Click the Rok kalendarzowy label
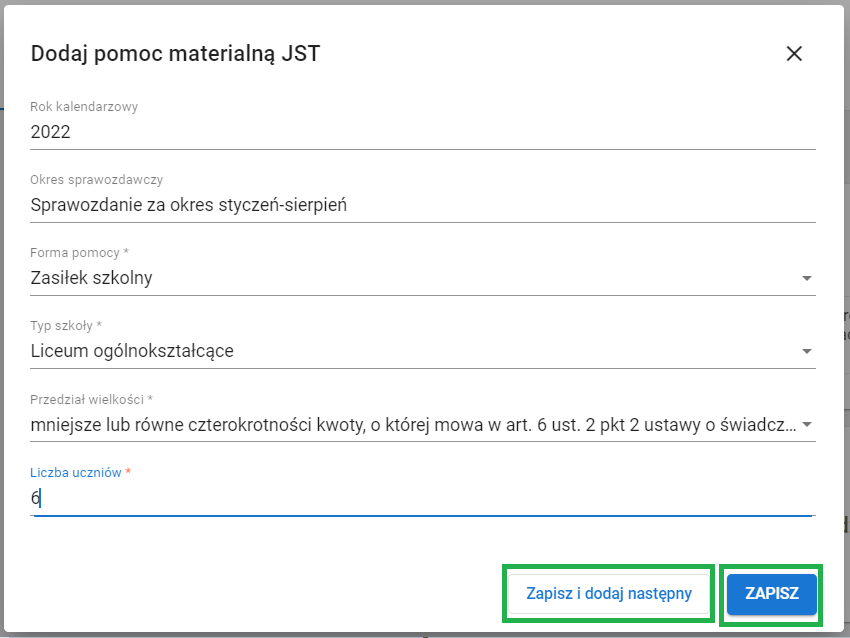 84,107
